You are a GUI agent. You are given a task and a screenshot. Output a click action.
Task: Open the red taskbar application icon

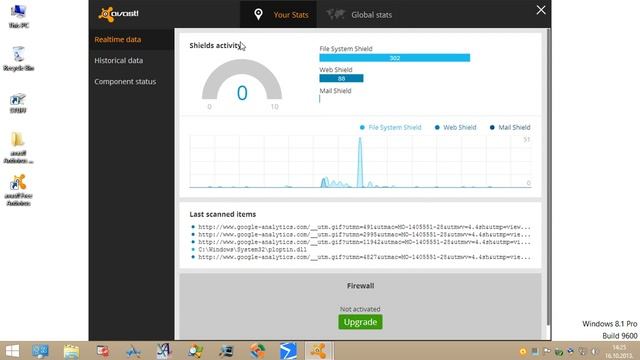(102, 351)
